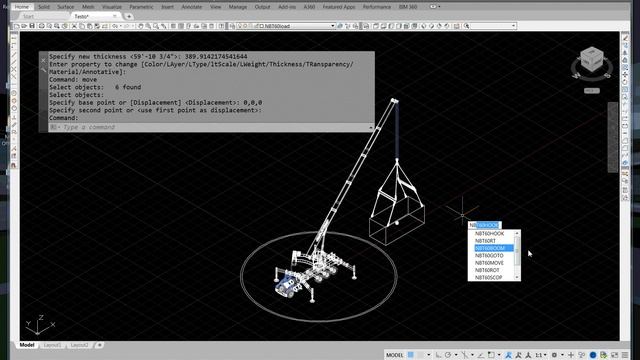The image size is (640, 360).
Task: Toggle the ribbon minimize button
Action: click(x=433, y=7)
